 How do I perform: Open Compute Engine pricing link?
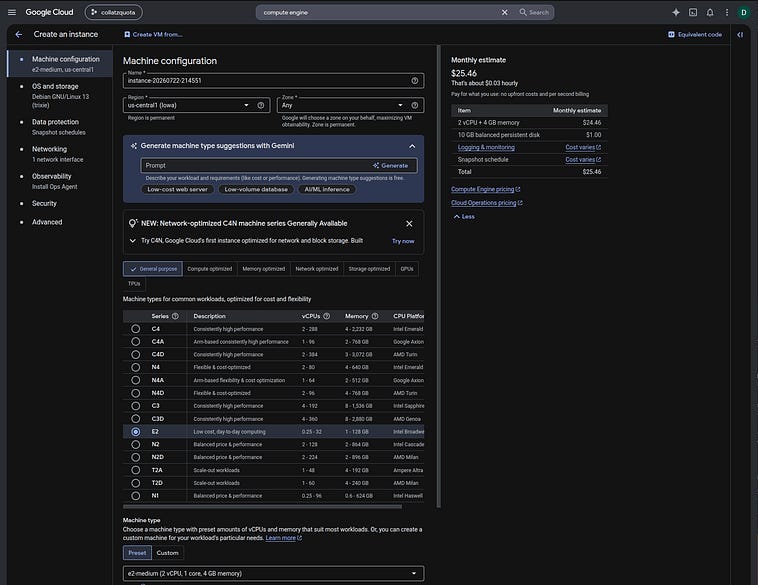(485, 190)
